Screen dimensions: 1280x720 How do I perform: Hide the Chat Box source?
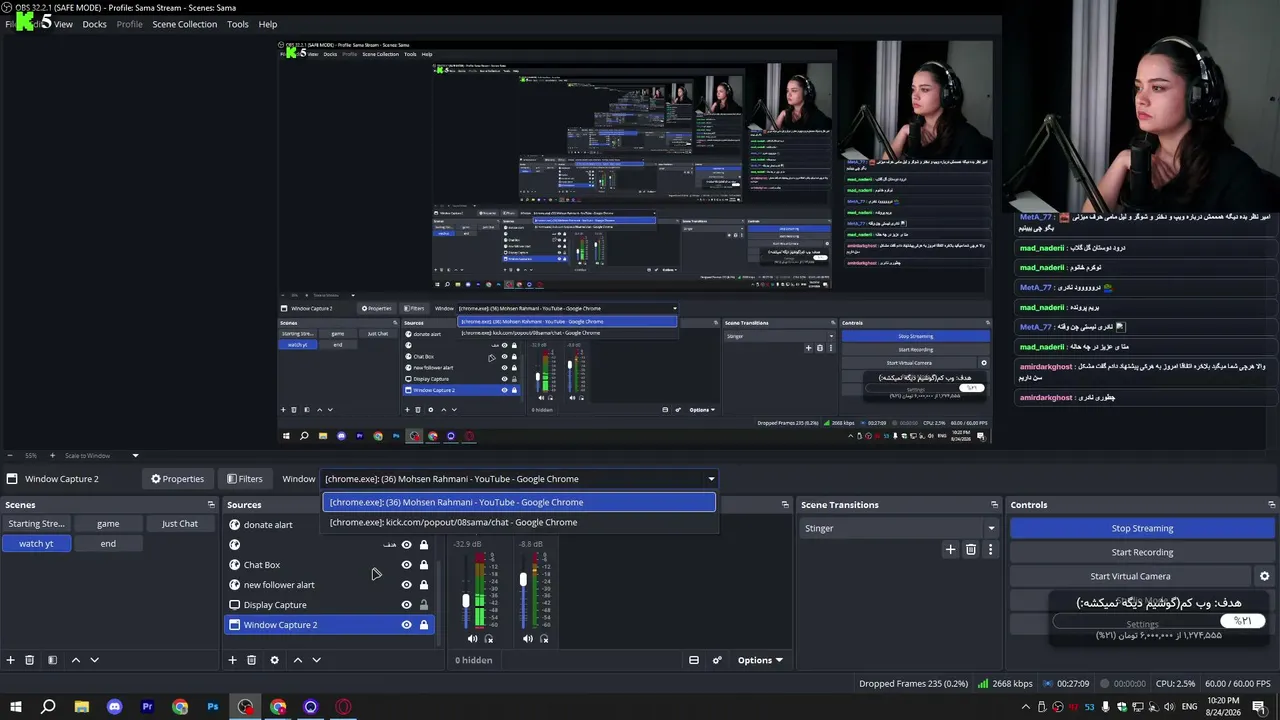click(406, 565)
